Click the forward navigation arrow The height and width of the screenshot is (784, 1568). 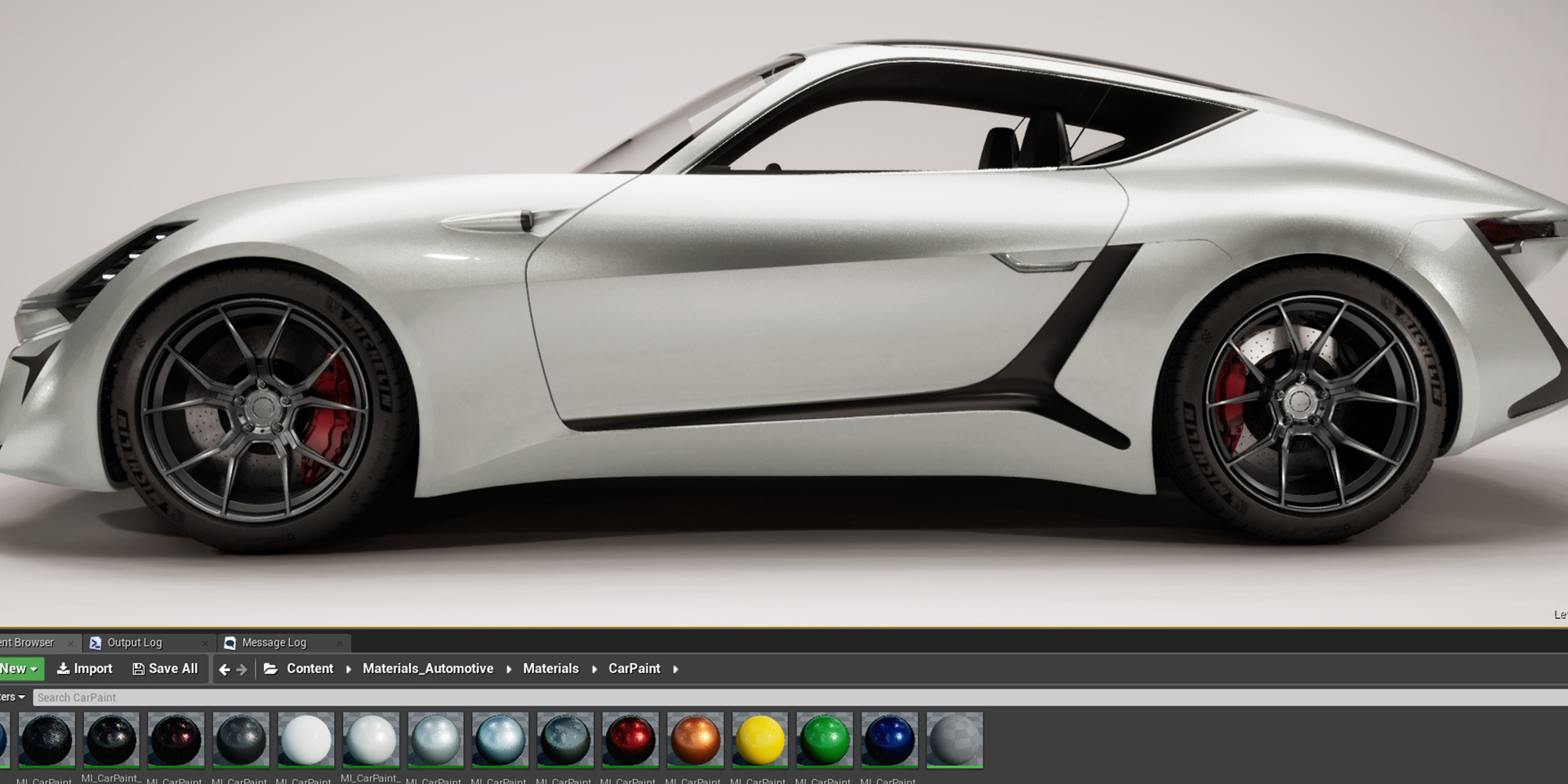pyautogui.click(x=243, y=668)
